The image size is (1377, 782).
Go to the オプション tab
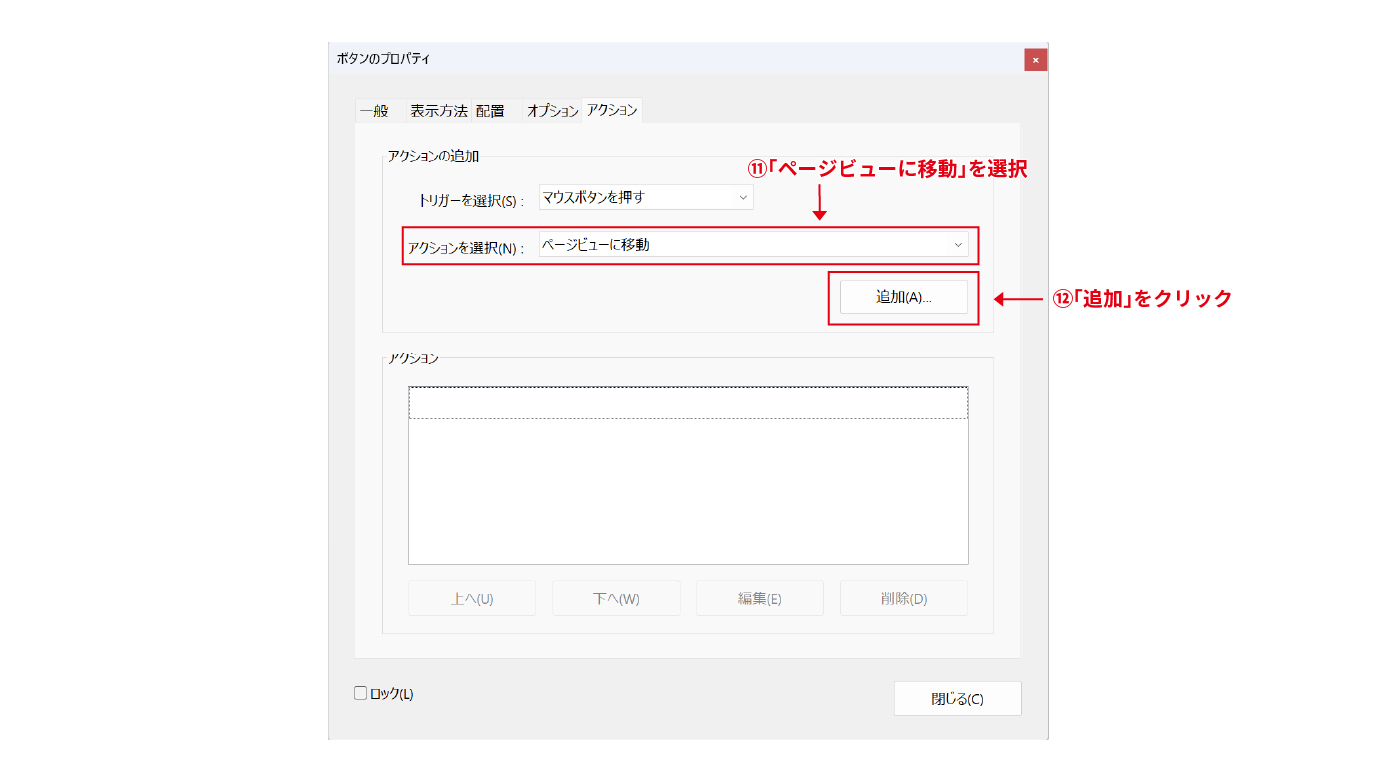click(x=552, y=111)
